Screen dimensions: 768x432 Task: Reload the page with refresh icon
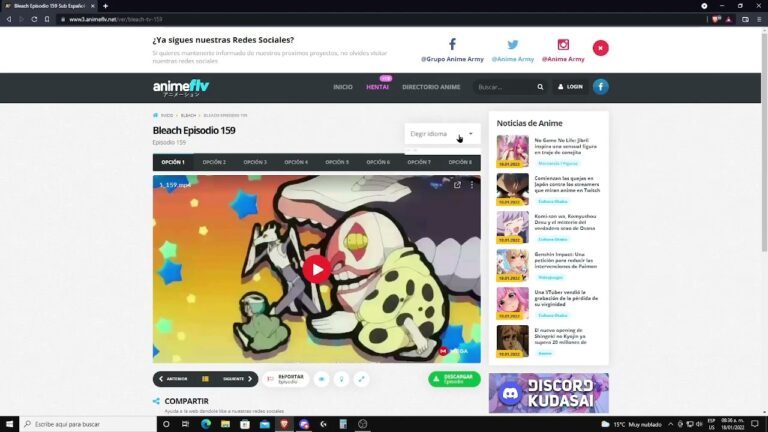[x=34, y=20]
